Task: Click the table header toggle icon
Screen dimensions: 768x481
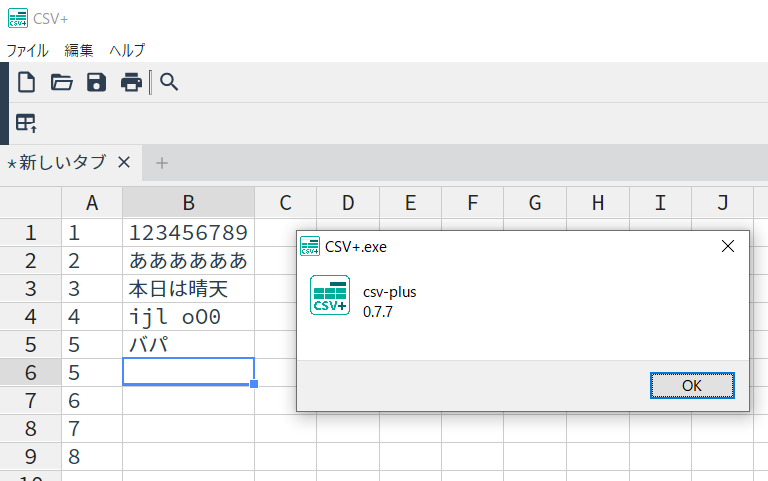Action: [x=26, y=123]
